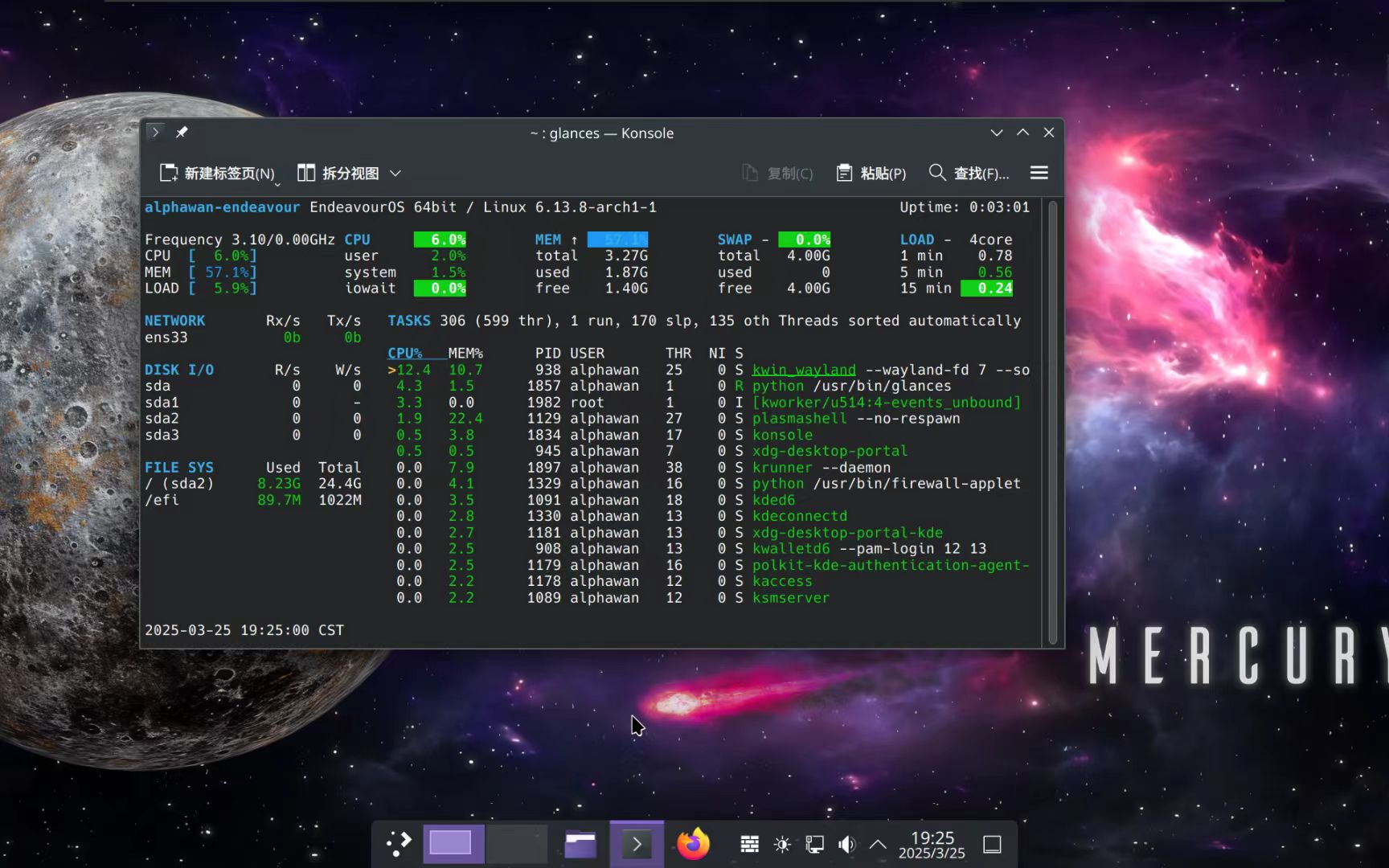Open 查找(F)... search in Konsole

[x=969, y=174]
